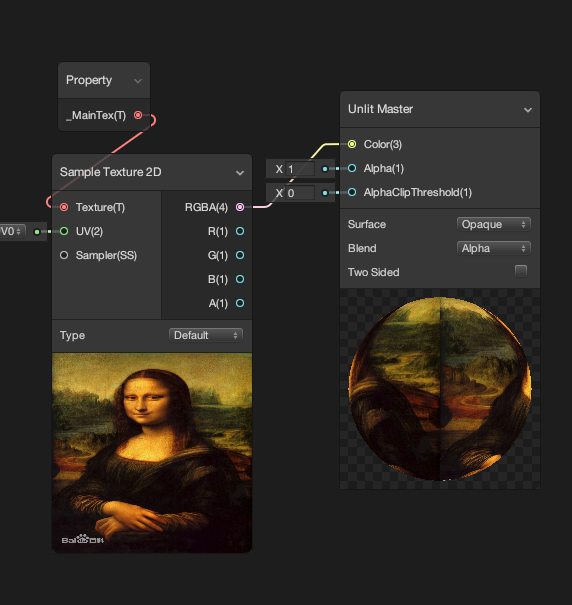This screenshot has height=605, width=572.
Task: Open the UV0 channel dropdown
Action: tap(12, 231)
